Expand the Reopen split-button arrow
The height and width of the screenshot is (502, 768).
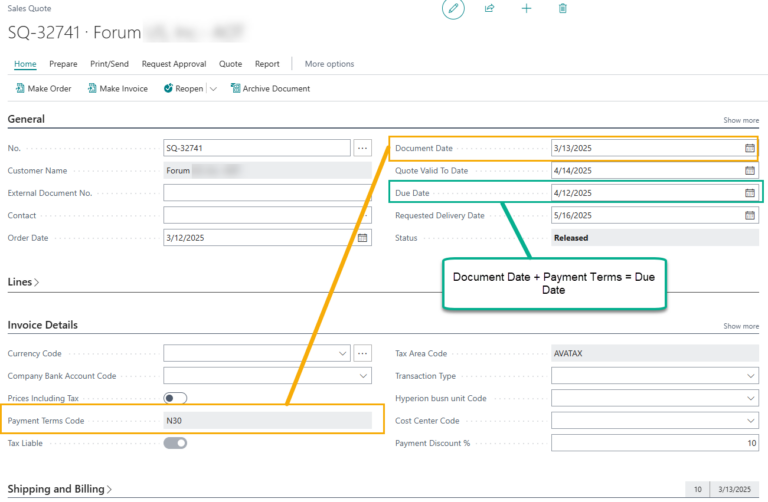pos(213,89)
